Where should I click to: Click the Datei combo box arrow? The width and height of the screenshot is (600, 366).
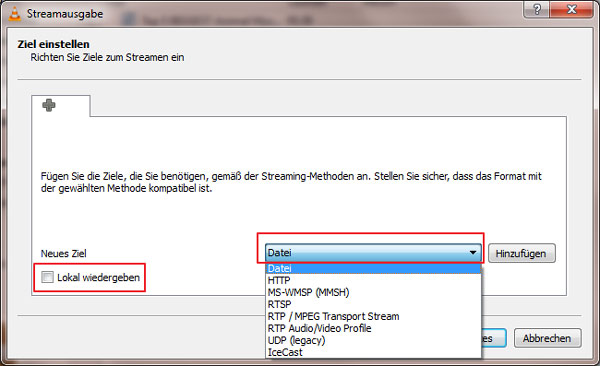click(x=473, y=253)
